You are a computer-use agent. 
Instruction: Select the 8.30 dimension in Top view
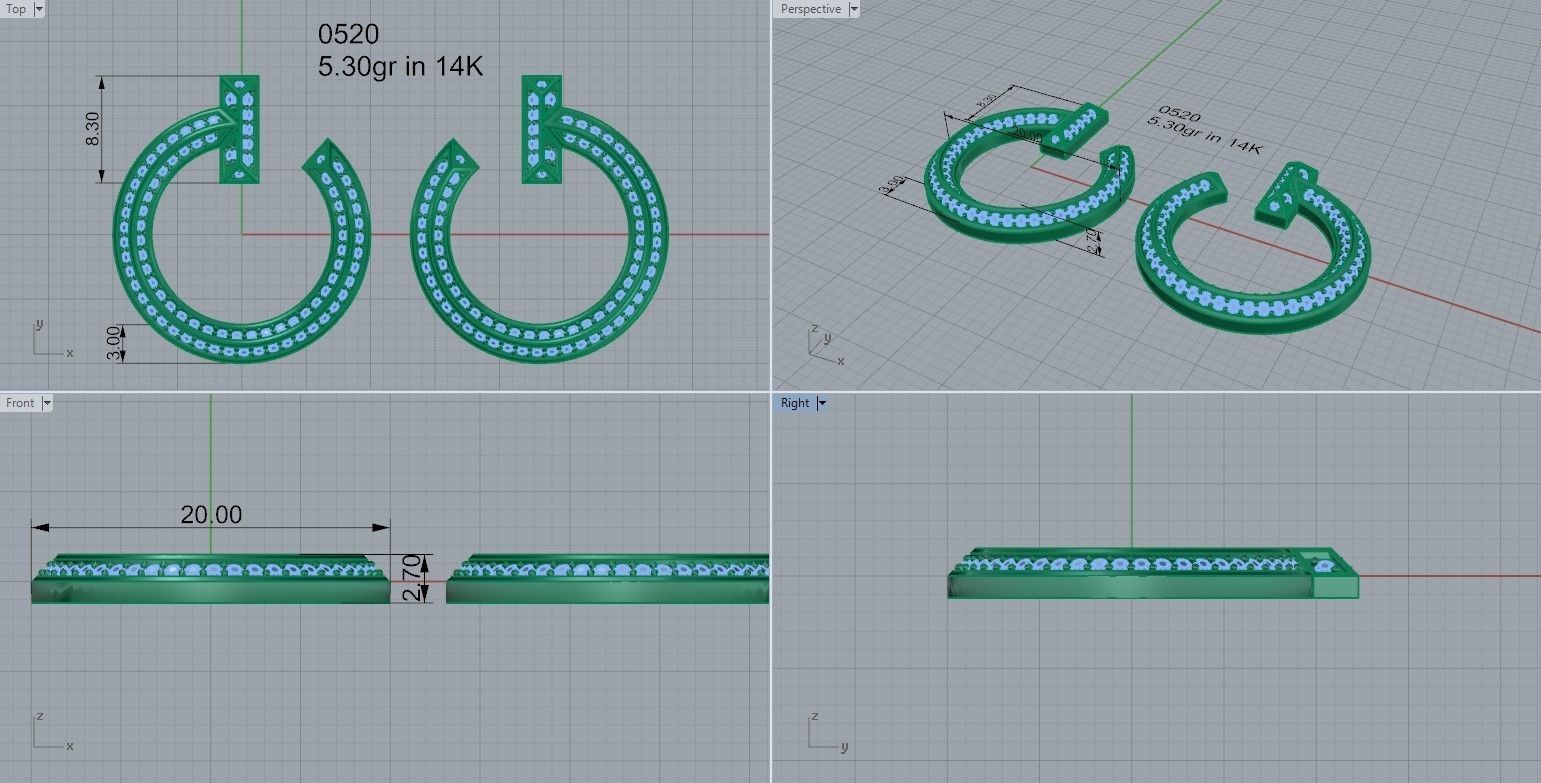click(91, 129)
